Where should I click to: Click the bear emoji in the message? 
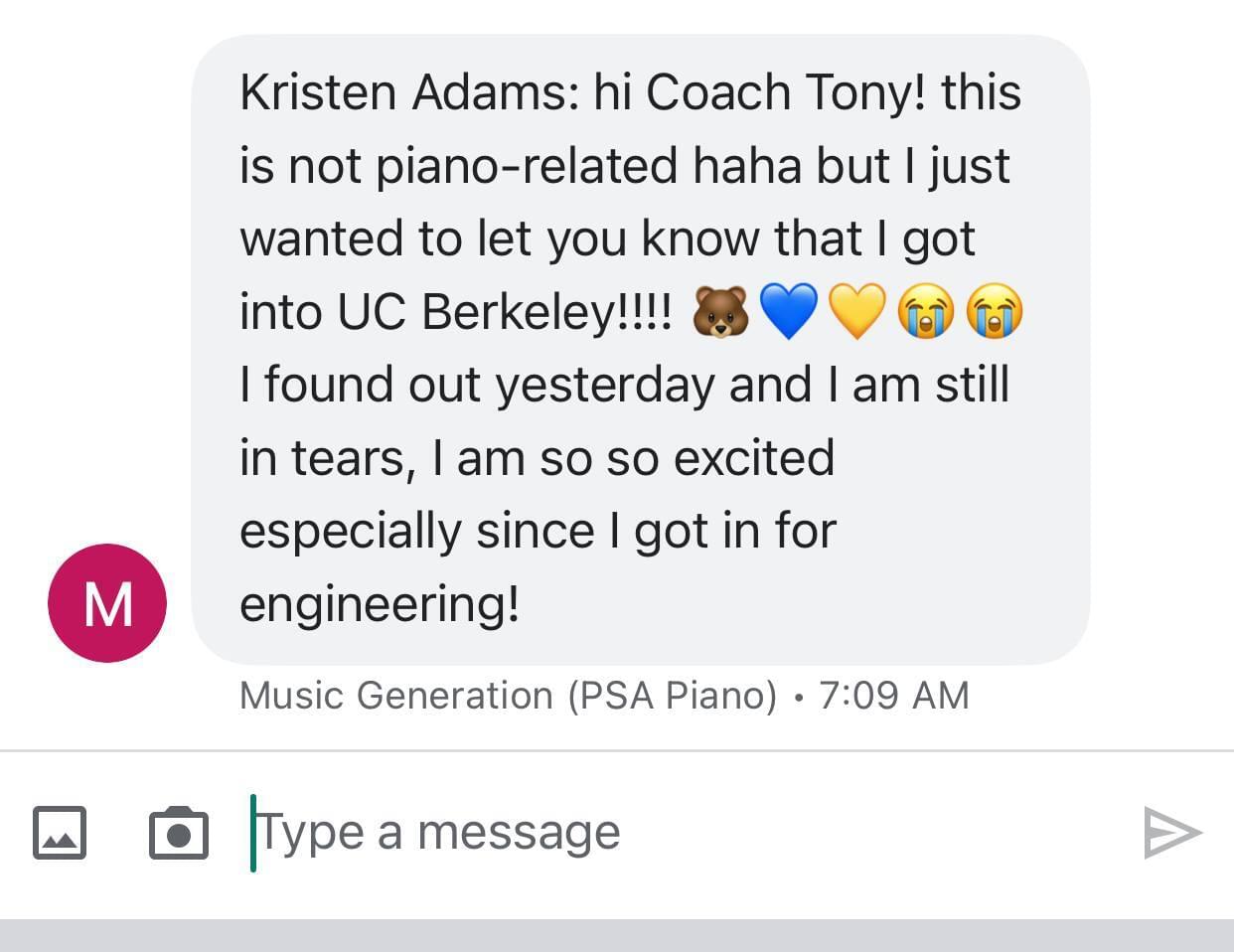720,312
